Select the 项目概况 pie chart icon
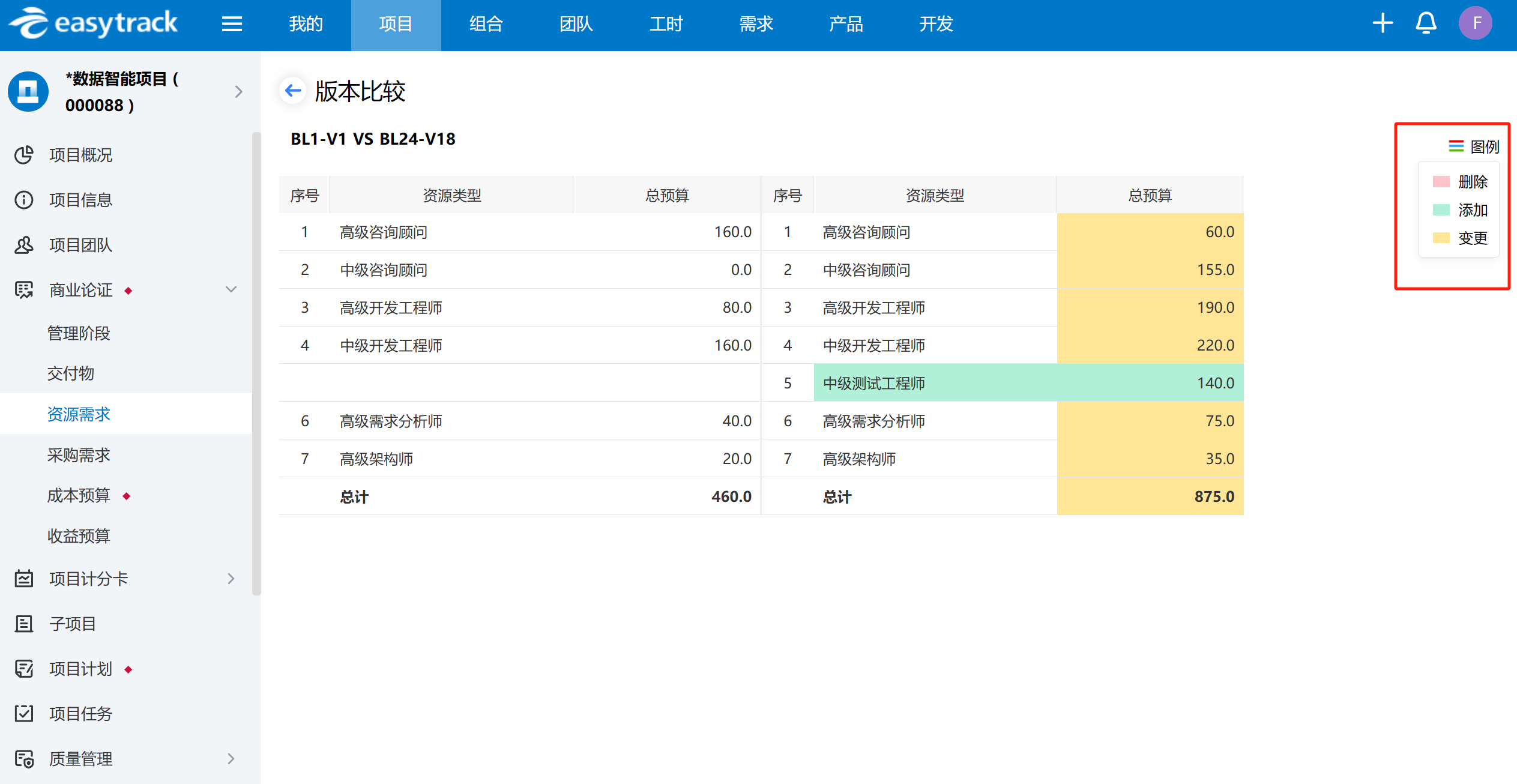The image size is (1517, 784). (23, 155)
